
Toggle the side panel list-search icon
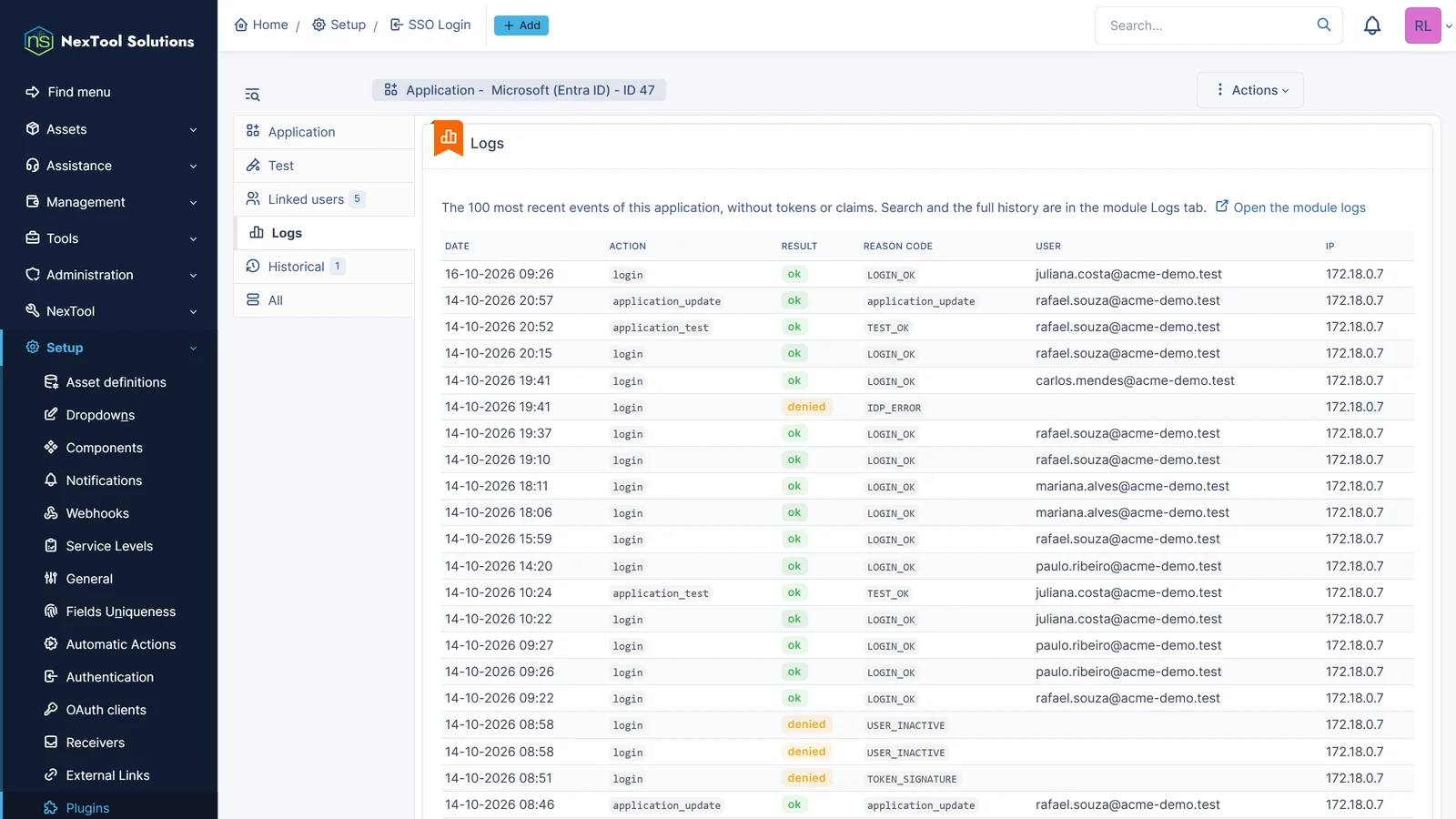pyautogui.click(x=252, y=95)
